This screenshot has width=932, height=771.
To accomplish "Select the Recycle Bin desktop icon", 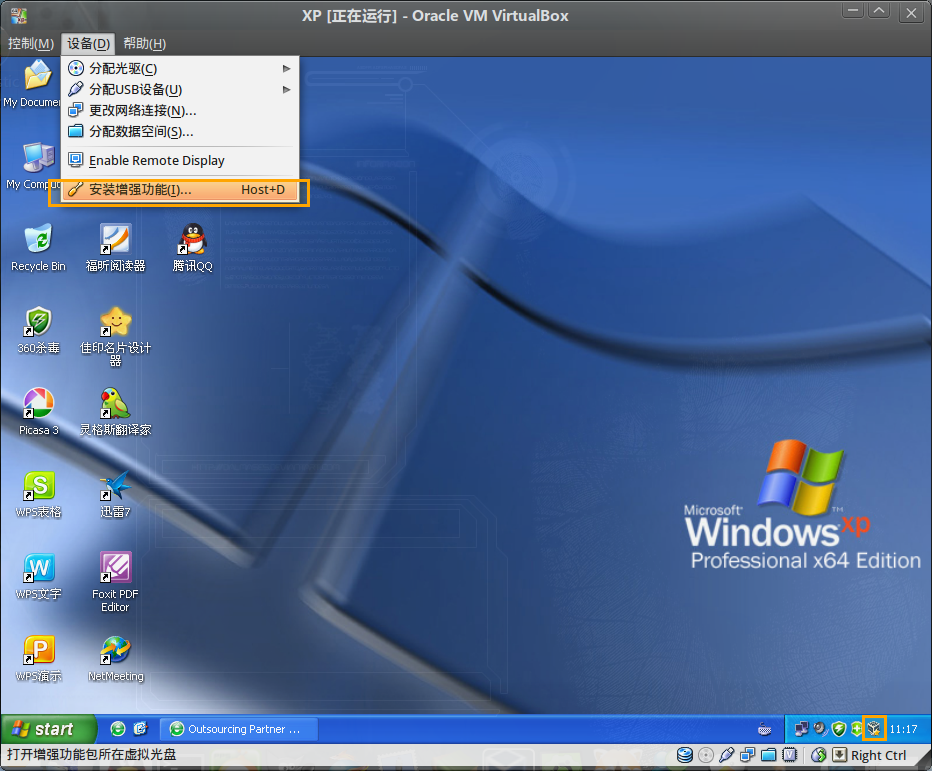I will pyautogui.click(x=39, y=247).
